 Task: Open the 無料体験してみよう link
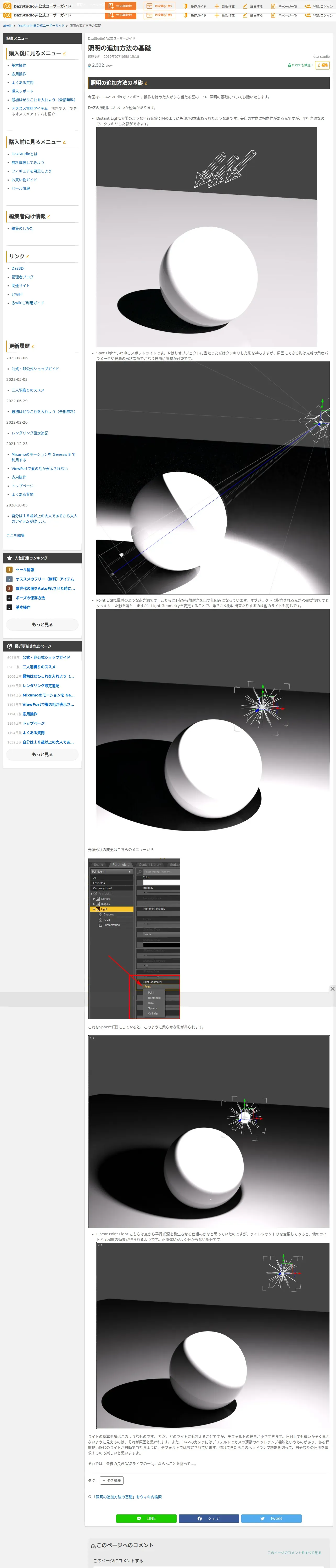[x=28, y=163]
